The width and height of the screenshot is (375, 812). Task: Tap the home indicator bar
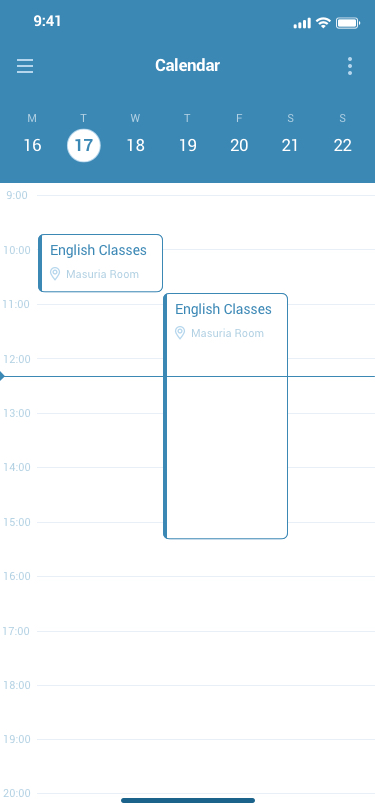pyautogui.click(x=188, y=800)
